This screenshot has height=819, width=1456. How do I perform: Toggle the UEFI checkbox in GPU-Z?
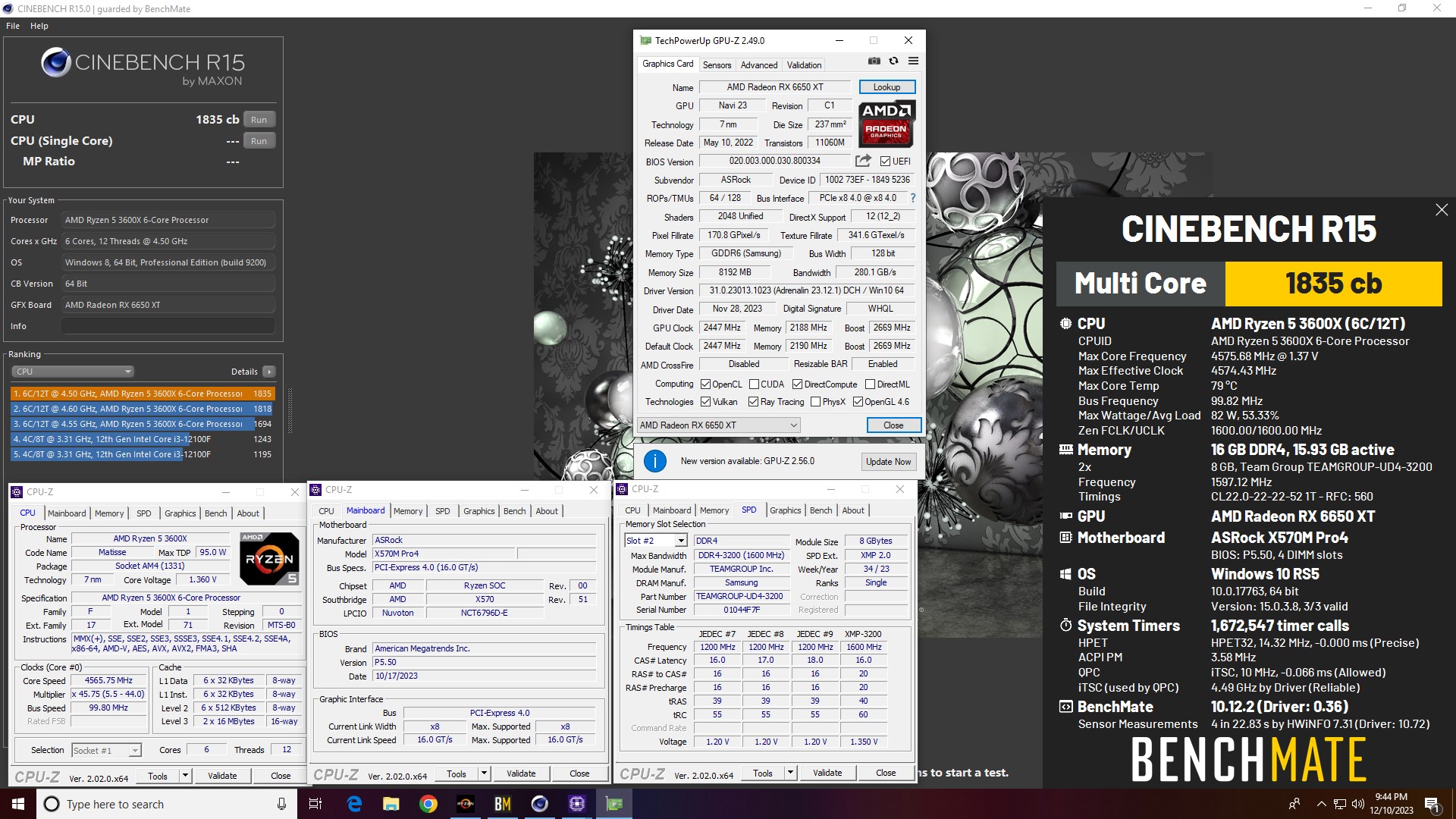pos(885,162)
